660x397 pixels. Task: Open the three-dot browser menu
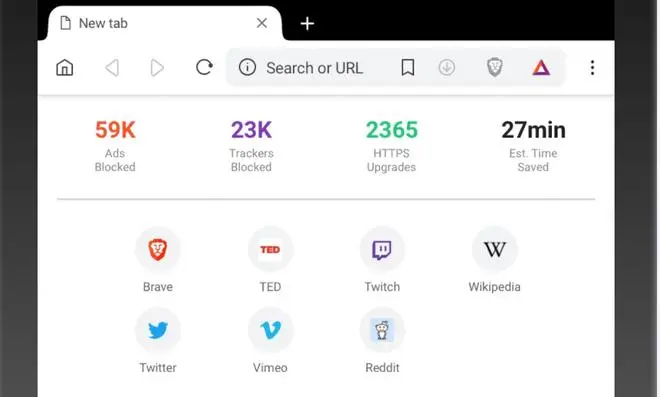coord(592,67)
